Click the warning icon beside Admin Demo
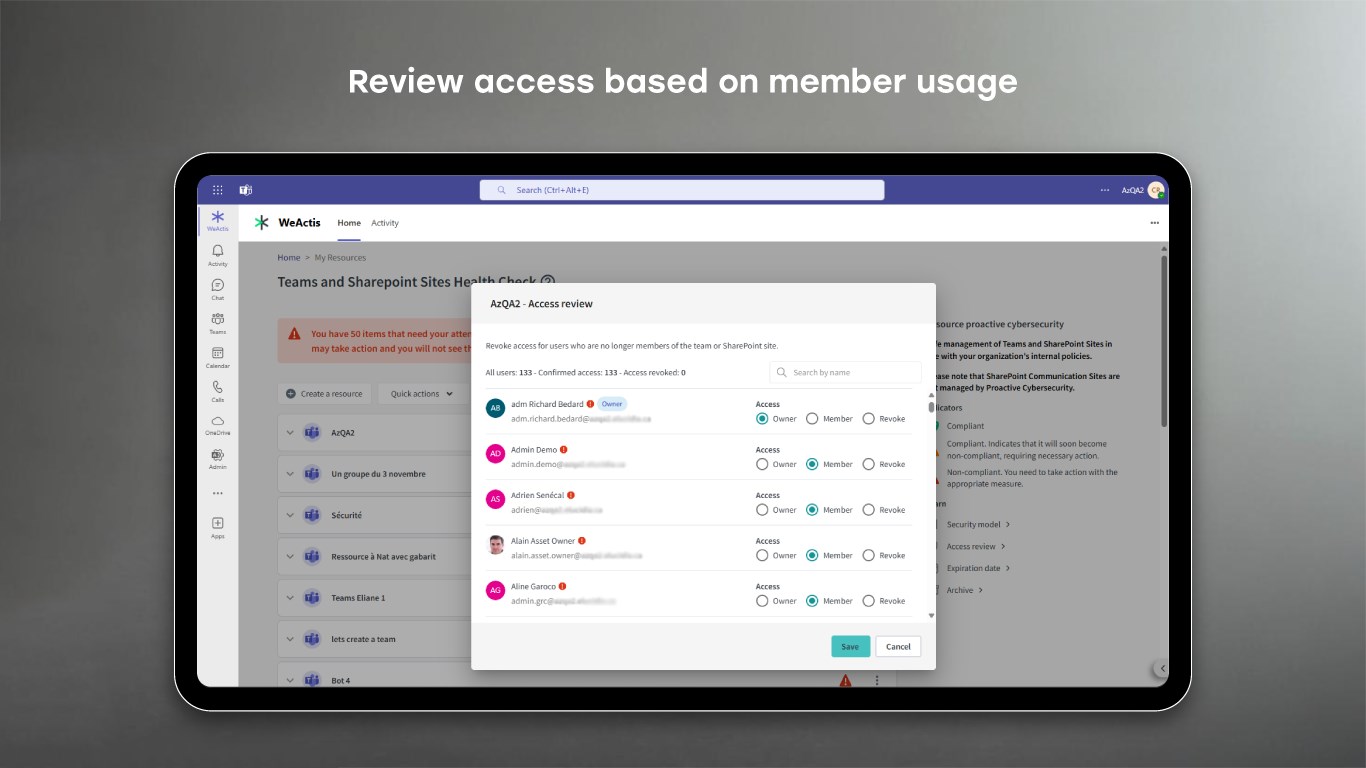Viewport: 1366px width, 768px height. click(564, 450)
